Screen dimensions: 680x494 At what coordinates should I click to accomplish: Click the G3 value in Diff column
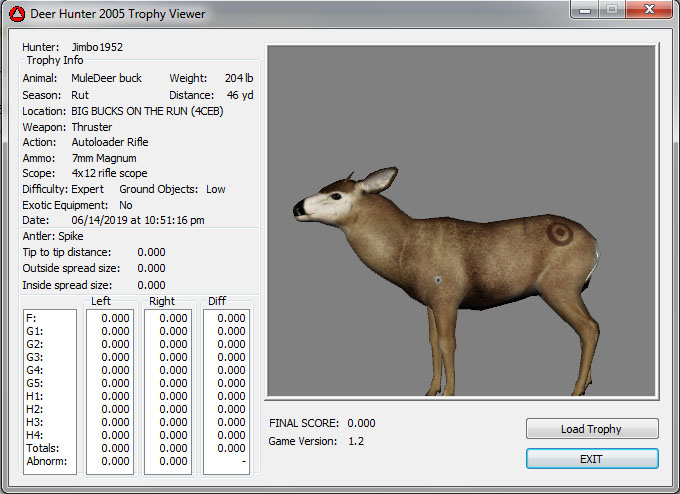pyautogui.click(x=230, y=357)
